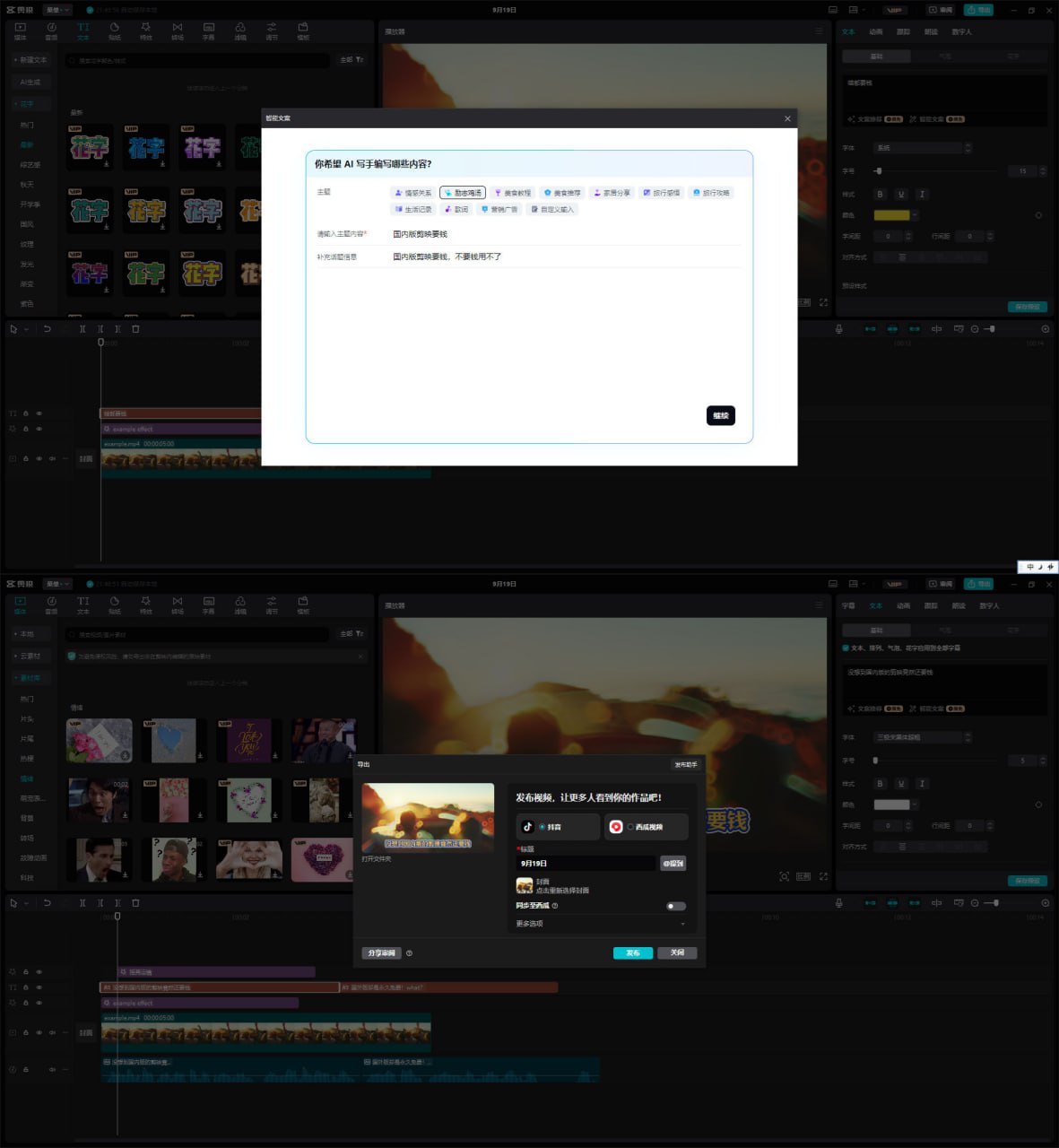Image resolution: width=1059 pixels, height=1148 pixels.
Task: Click the help icon beside 分享审阅
Action: click(409, 953)
